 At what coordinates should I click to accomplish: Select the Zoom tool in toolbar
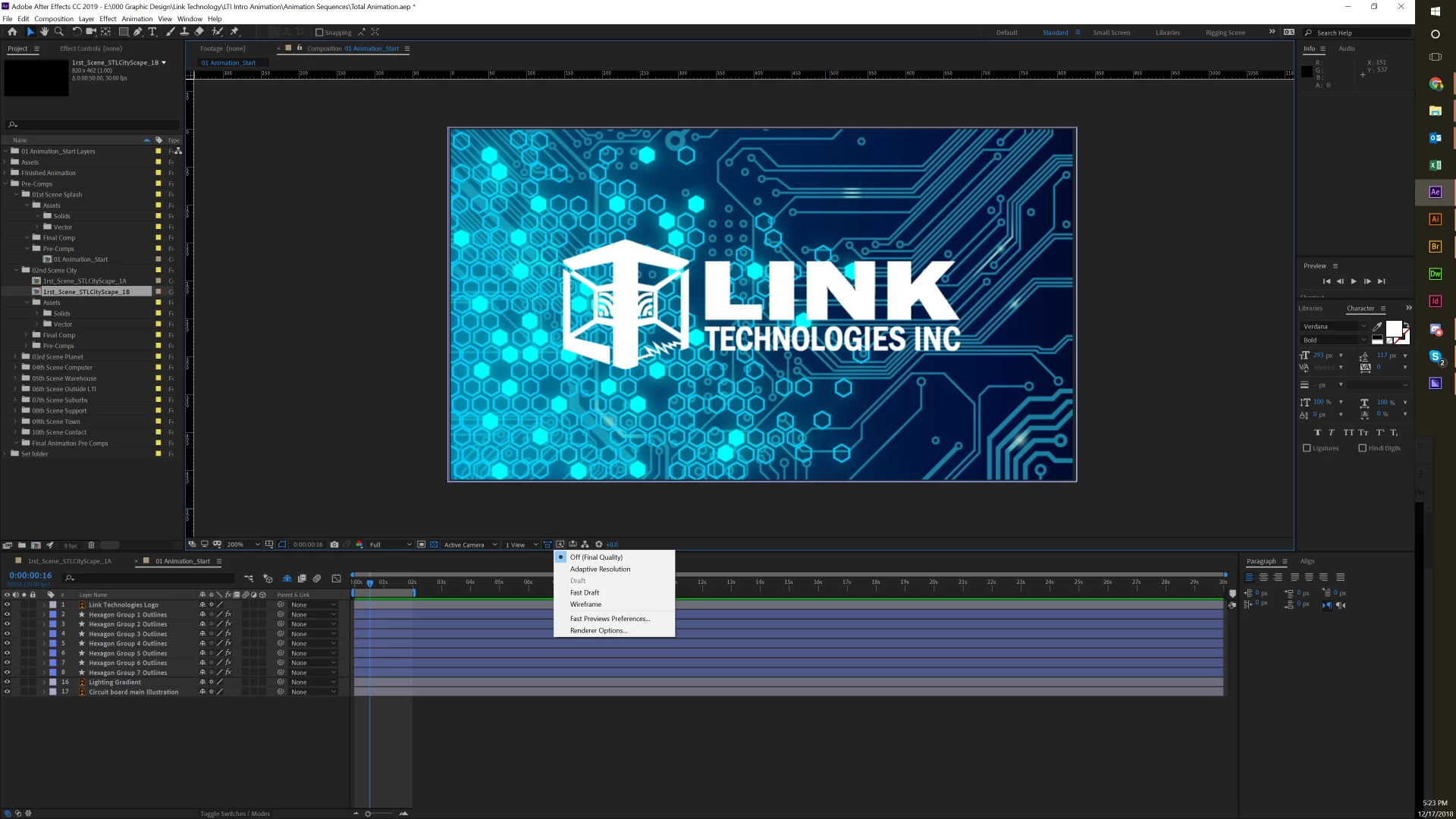point(58,32)
